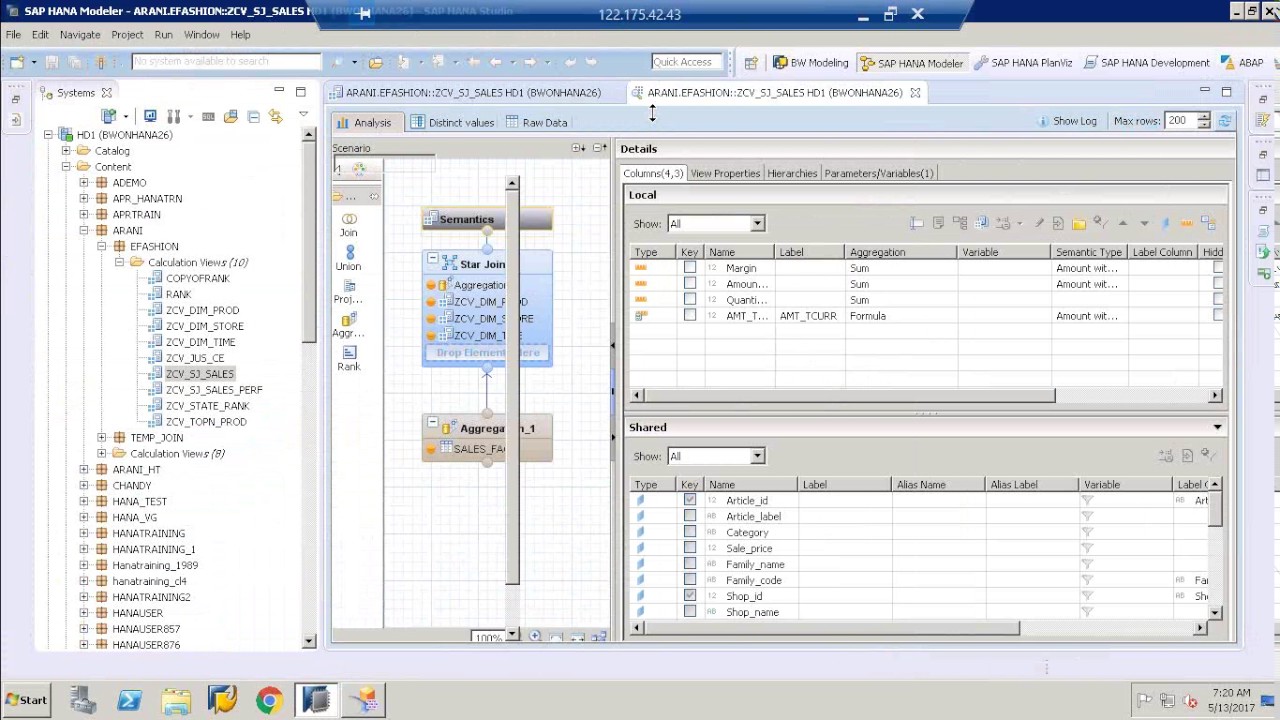
Task: Collapse the EFASHION package
Action: click(102, 246)
